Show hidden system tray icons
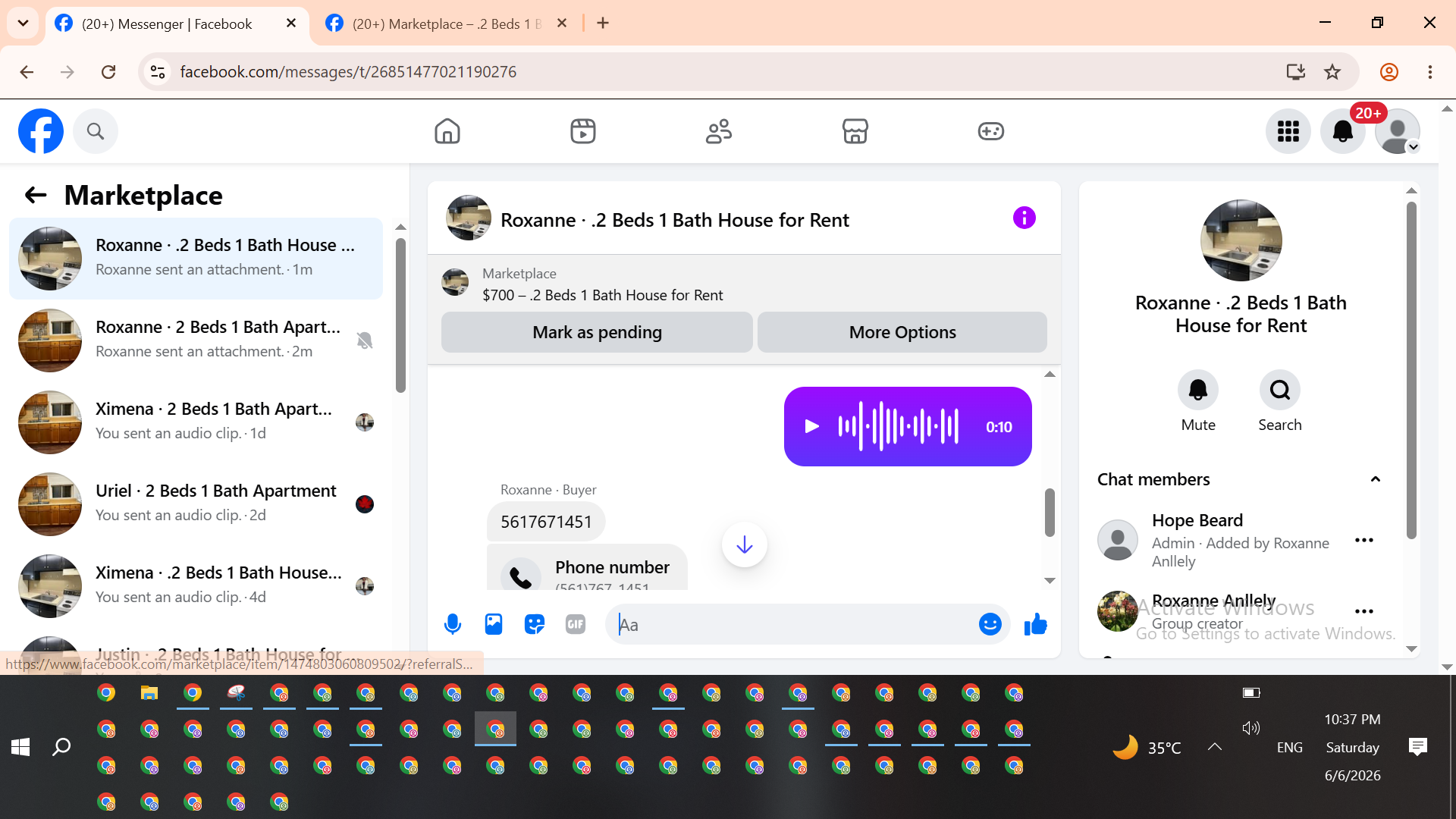1456x819 pixels. [1215, 747]
